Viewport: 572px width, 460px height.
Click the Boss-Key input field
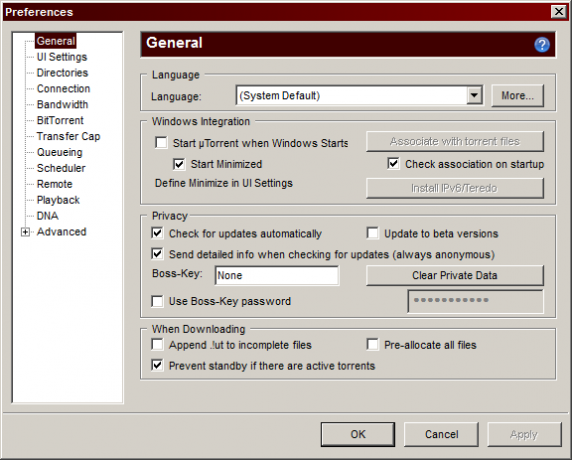277,275
